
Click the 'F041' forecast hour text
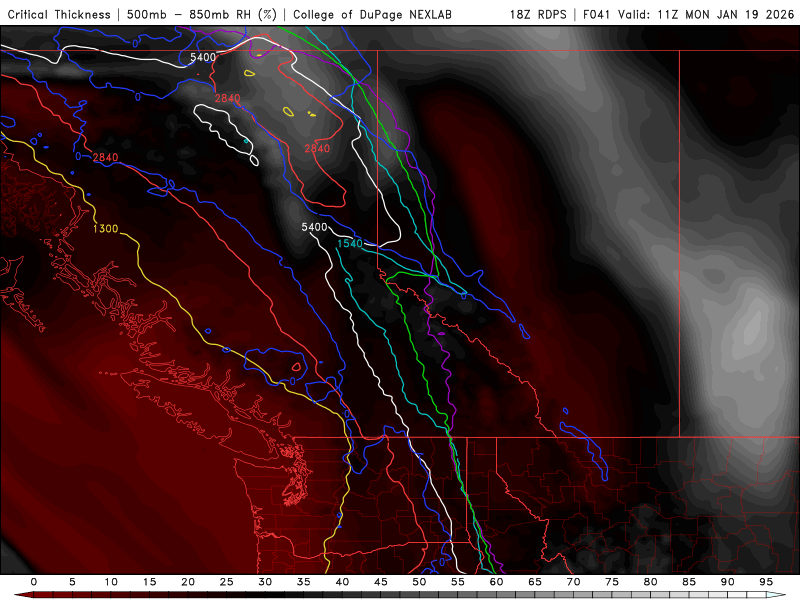(x=597, y=14)
